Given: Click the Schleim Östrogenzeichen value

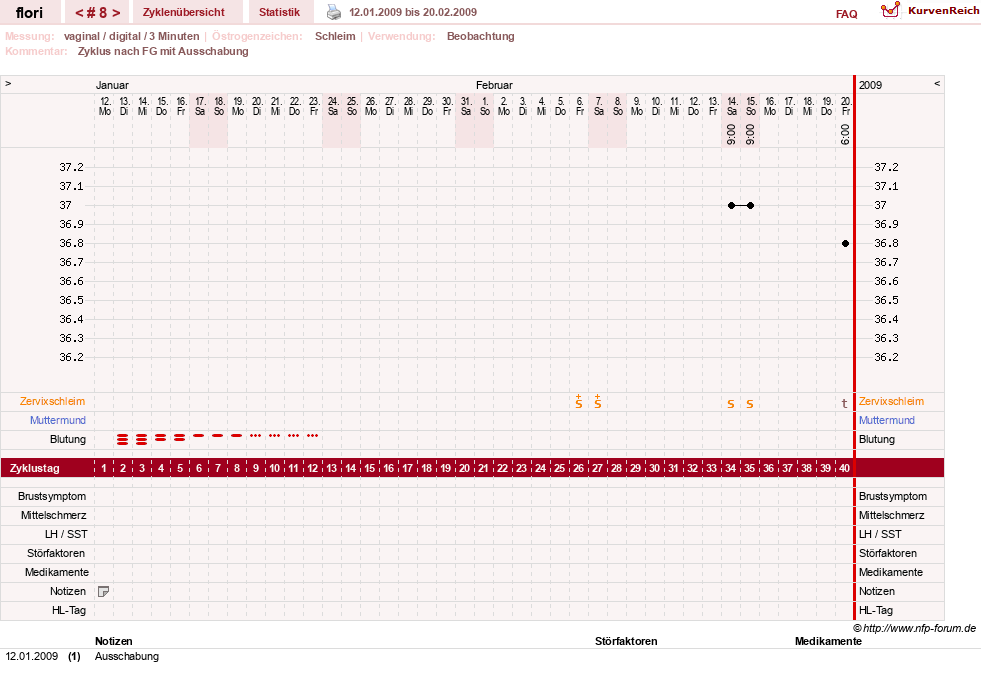Looking at the screenshot, I should (x=335, y=36).
